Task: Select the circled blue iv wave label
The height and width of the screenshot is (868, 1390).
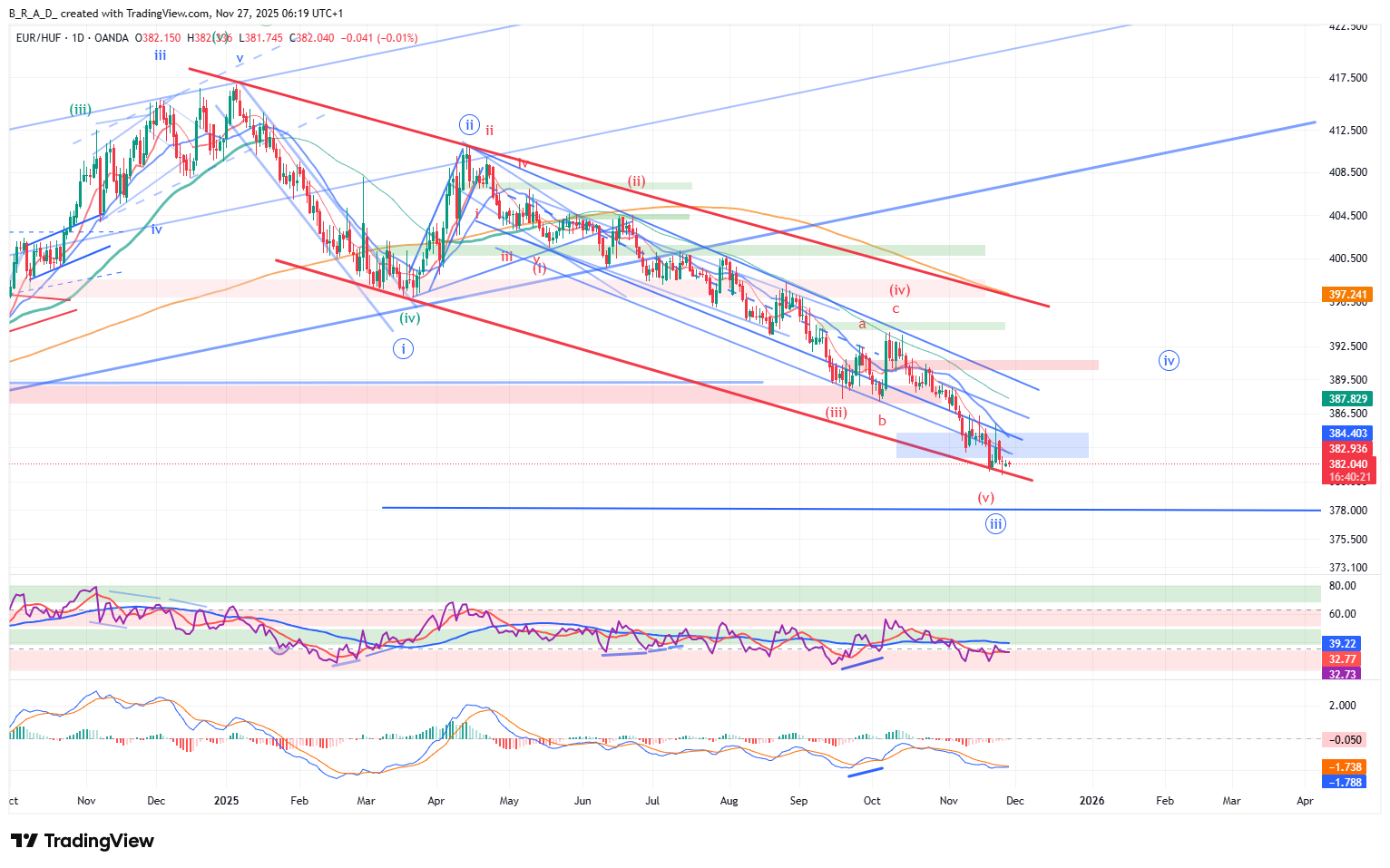Action: [1169, 361]
